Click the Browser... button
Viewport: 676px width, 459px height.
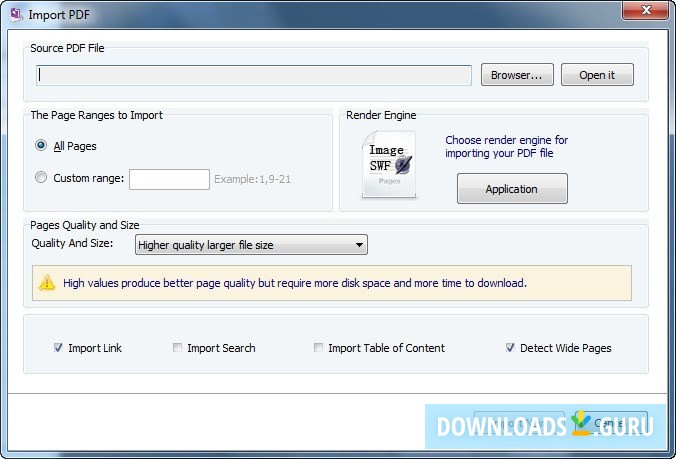(517, 75)
